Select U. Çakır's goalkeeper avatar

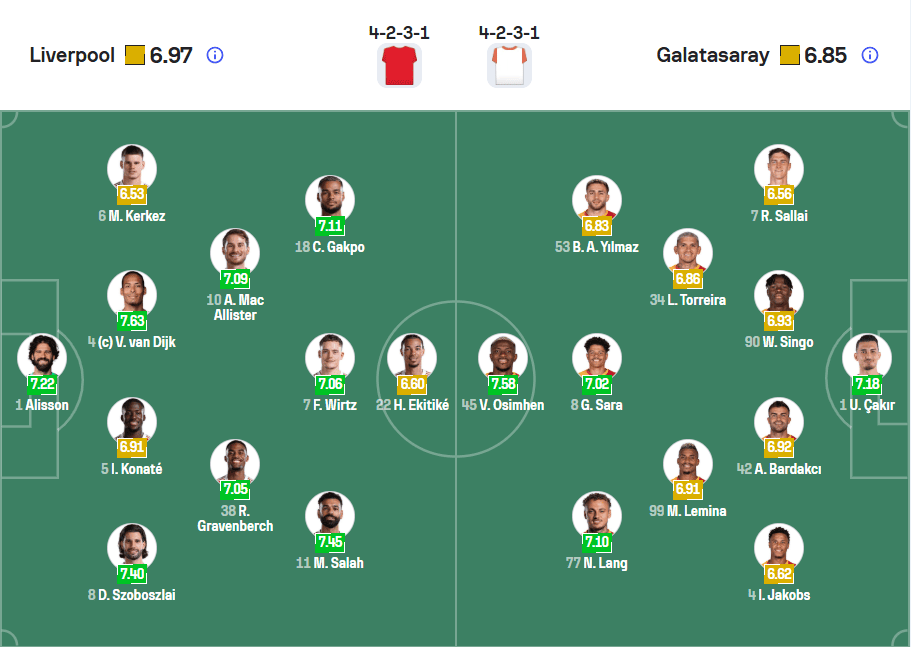pos(867,357)
